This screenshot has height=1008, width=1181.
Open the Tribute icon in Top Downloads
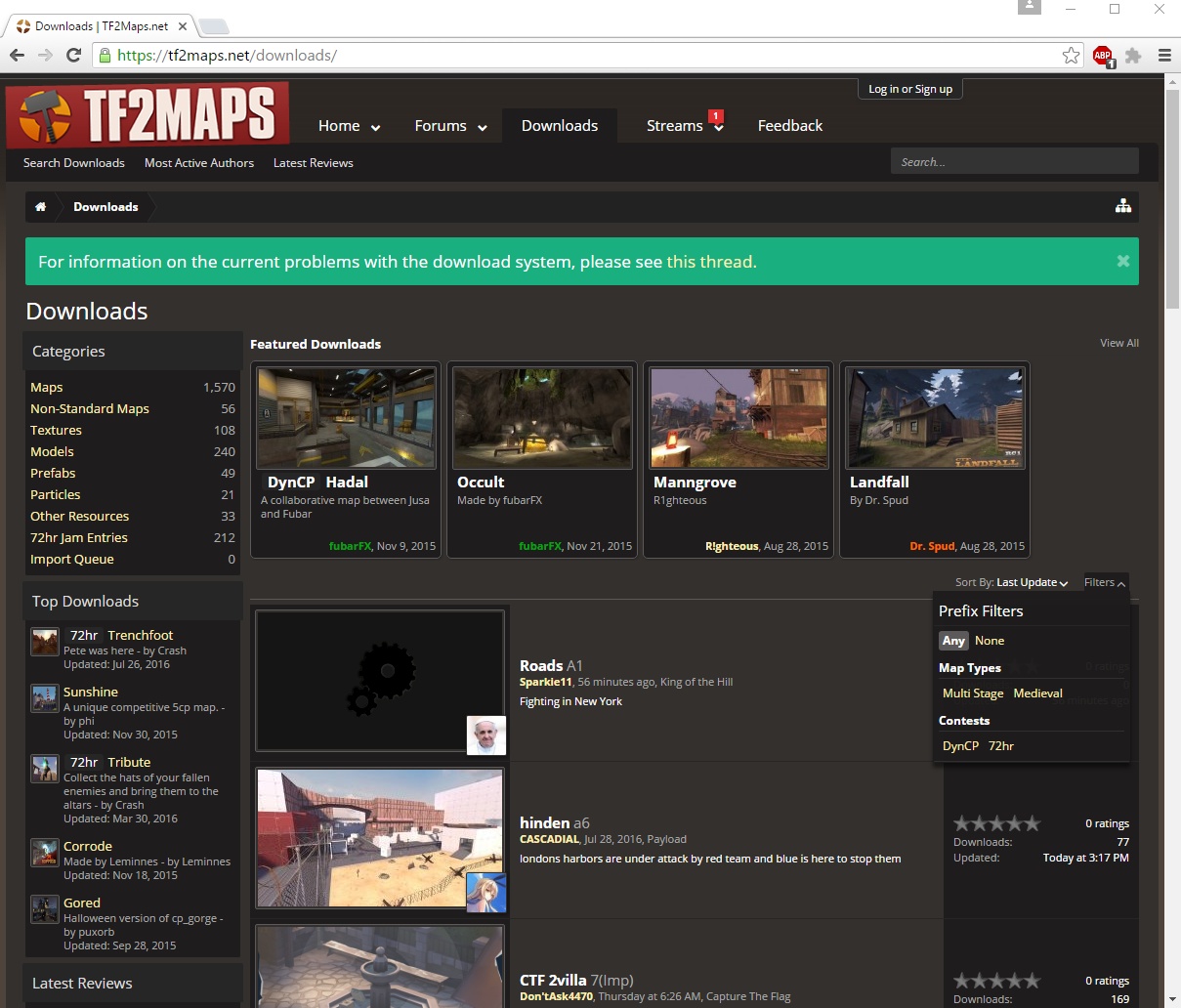point(45,769)
